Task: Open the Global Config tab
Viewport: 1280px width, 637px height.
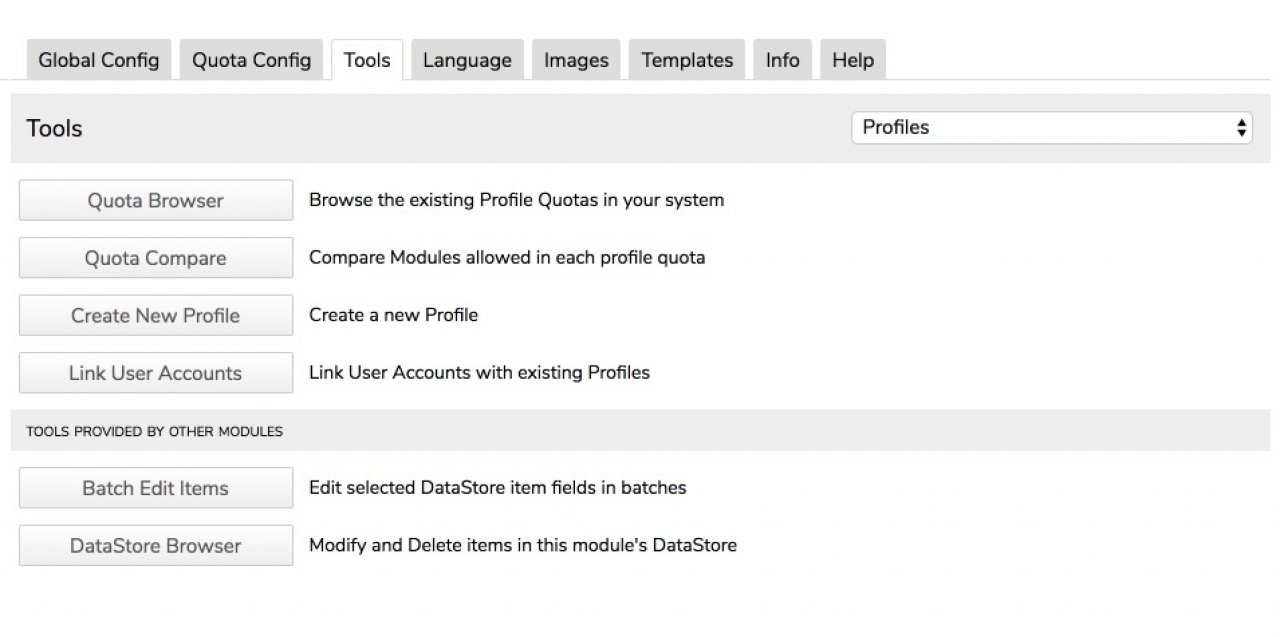Action: point(98,60)
